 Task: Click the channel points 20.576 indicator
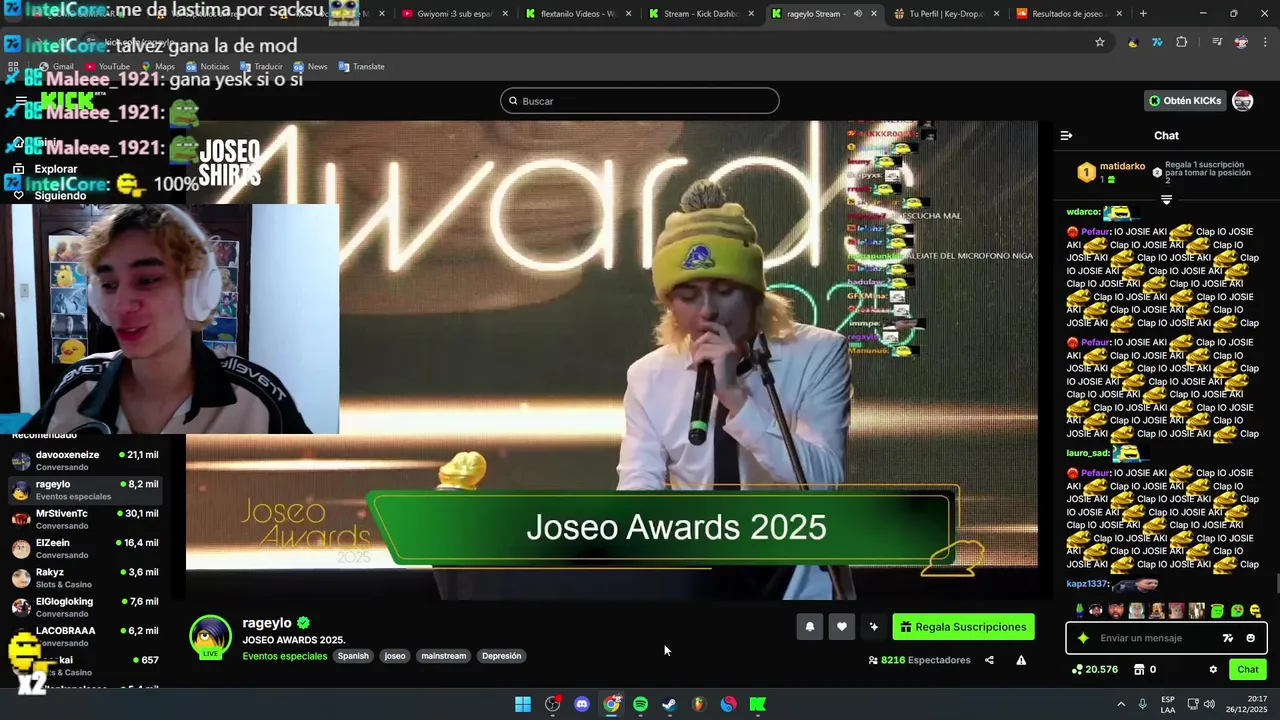1095,669
